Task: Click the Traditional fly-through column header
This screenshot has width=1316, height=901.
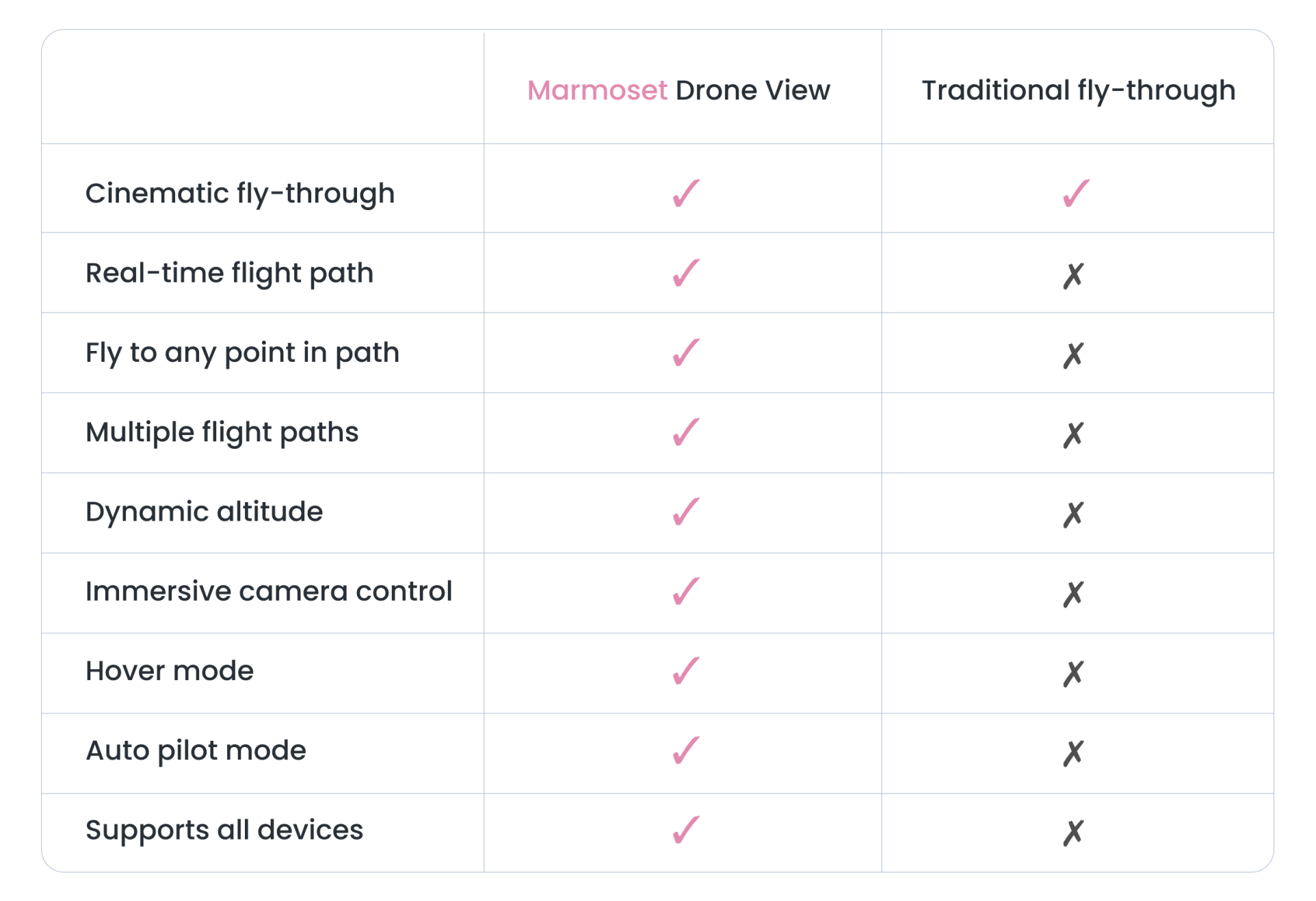Action: tap(1078, 90)
